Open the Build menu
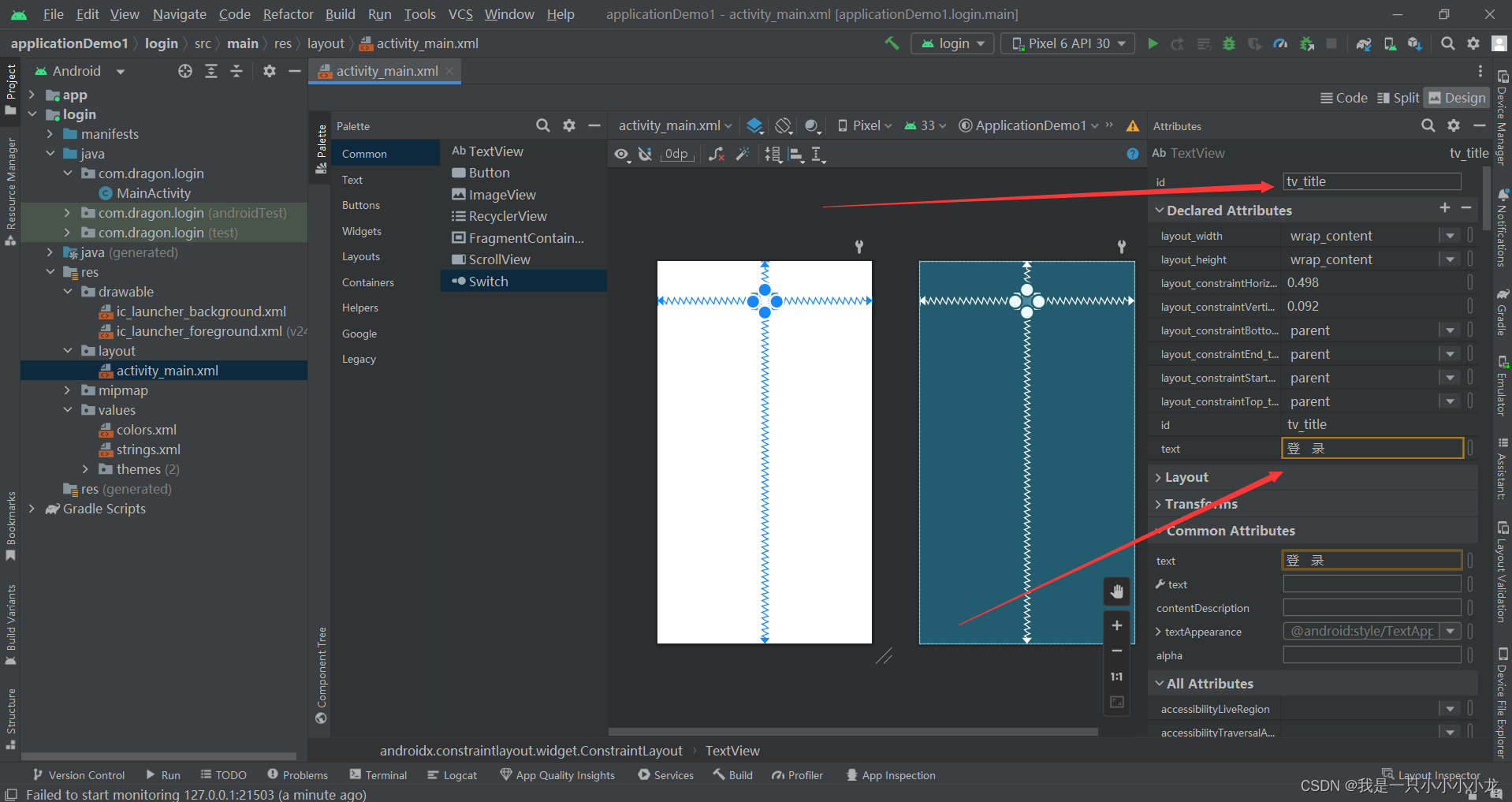 [x=340, y=14]
